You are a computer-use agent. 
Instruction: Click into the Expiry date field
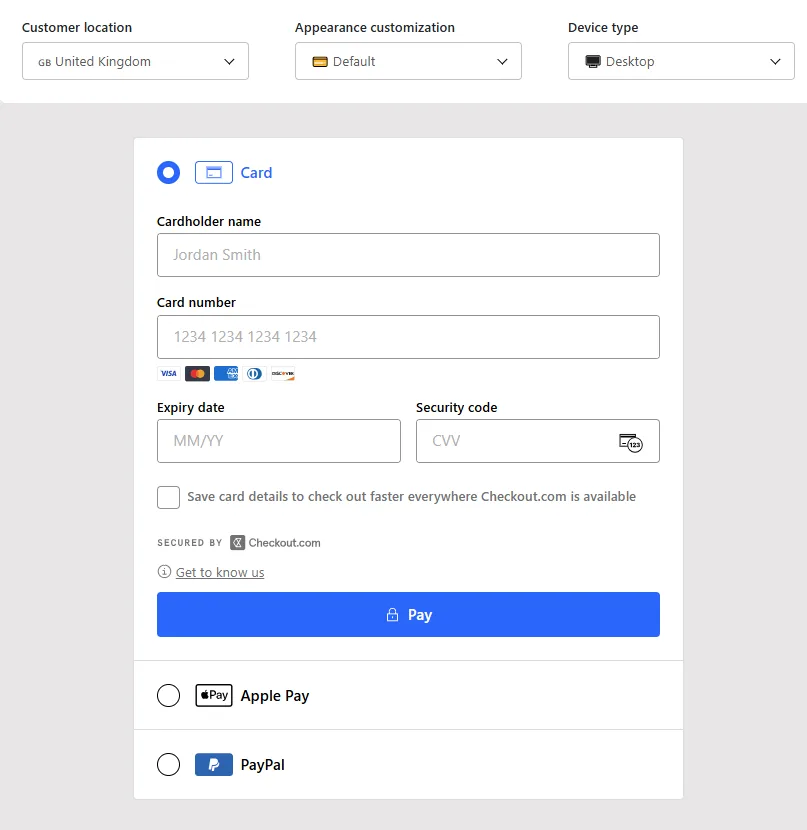coord(279,441)
